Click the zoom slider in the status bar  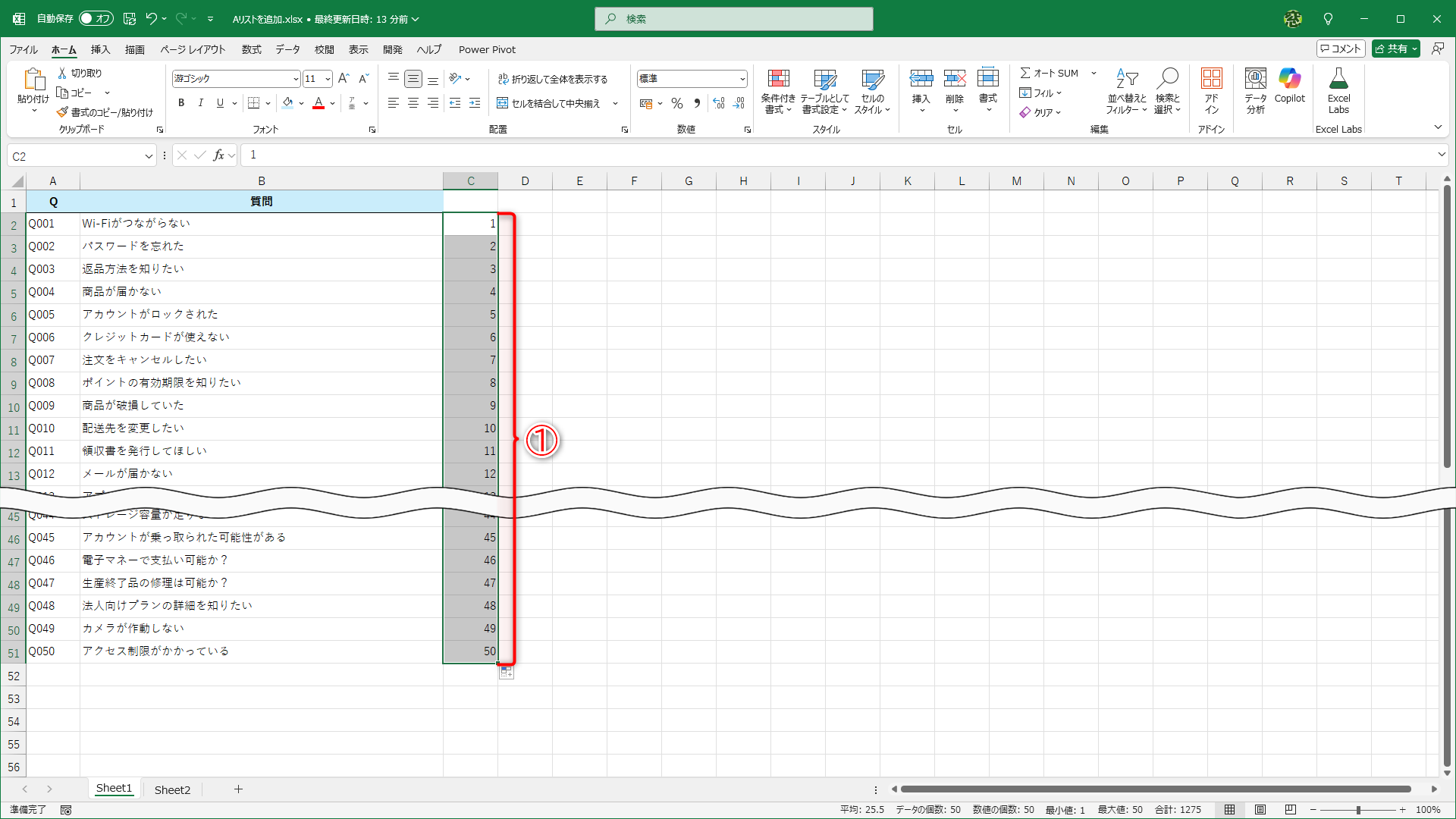click(1357, 810)
